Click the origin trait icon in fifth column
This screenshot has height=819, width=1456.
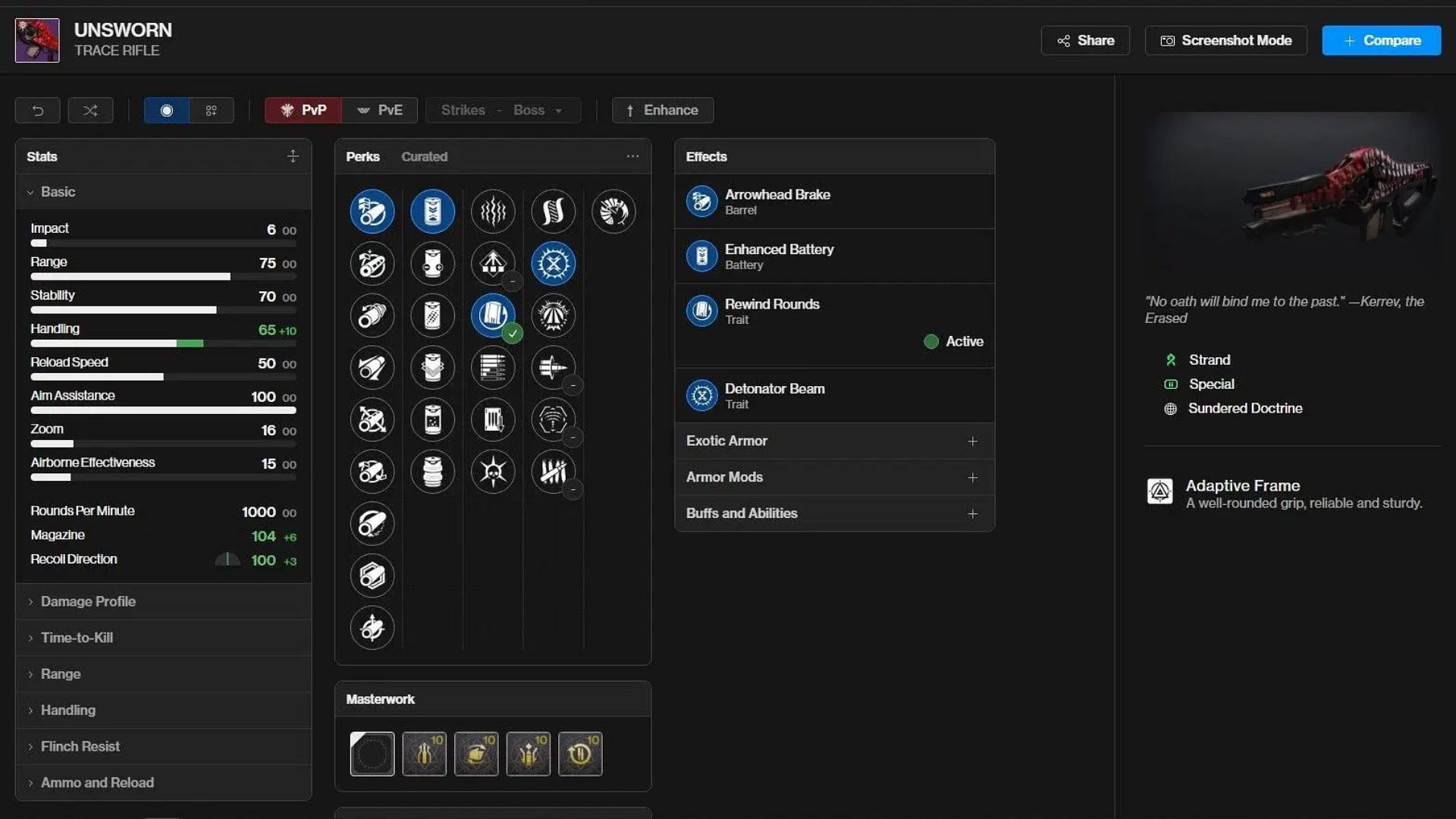(613, 212)
